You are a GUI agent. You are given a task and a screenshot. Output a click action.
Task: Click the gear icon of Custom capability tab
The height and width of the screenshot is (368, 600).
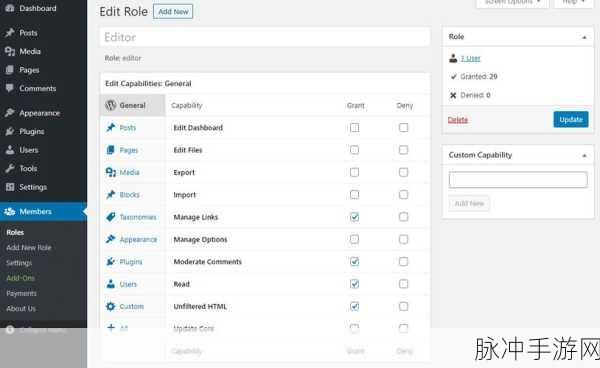[111, 306]
